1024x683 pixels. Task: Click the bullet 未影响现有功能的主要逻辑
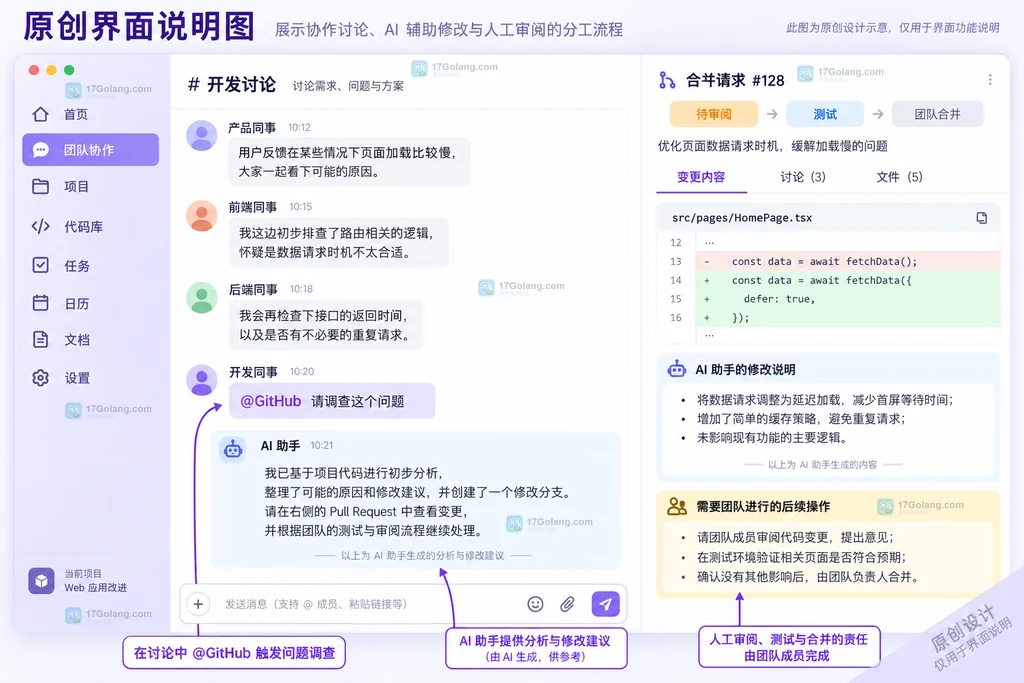point(772,437)
